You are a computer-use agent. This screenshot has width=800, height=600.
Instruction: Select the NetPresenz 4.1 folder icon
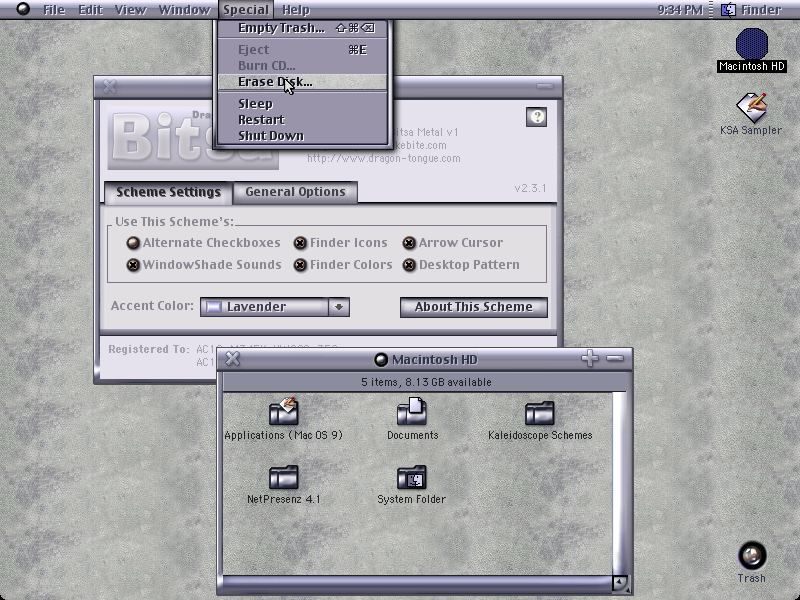[284, 477]
